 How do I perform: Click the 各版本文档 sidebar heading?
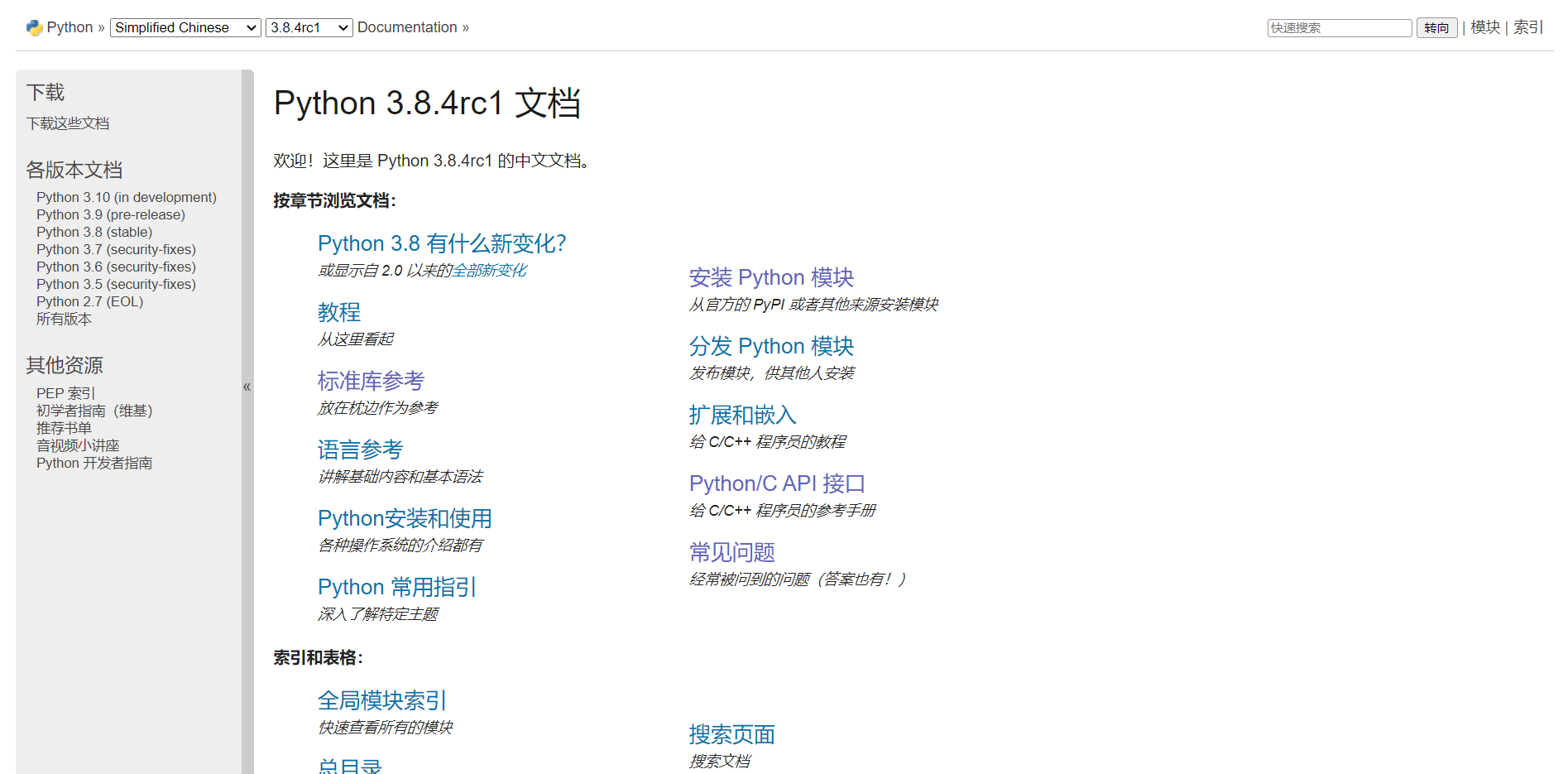74,170
